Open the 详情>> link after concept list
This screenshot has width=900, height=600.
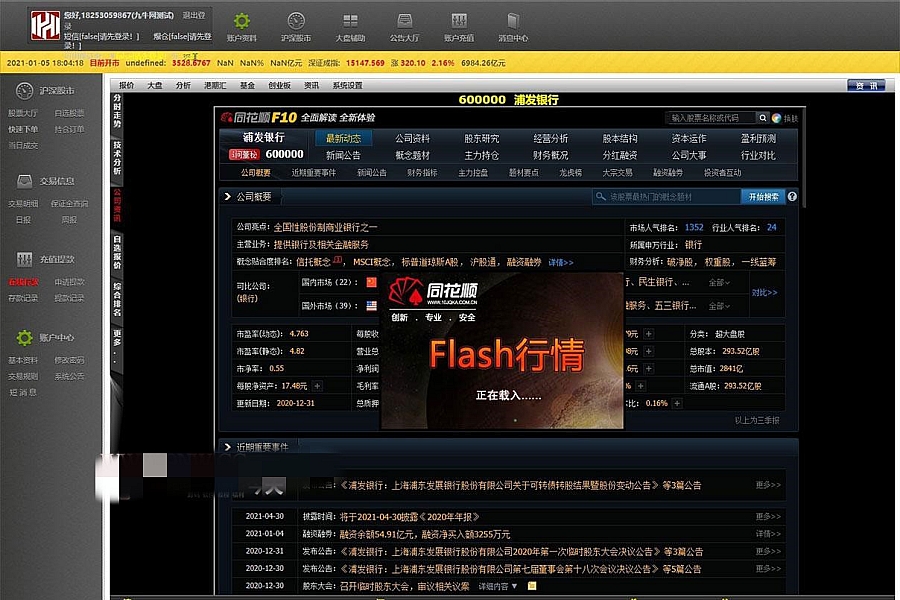(x=560, y=262)
